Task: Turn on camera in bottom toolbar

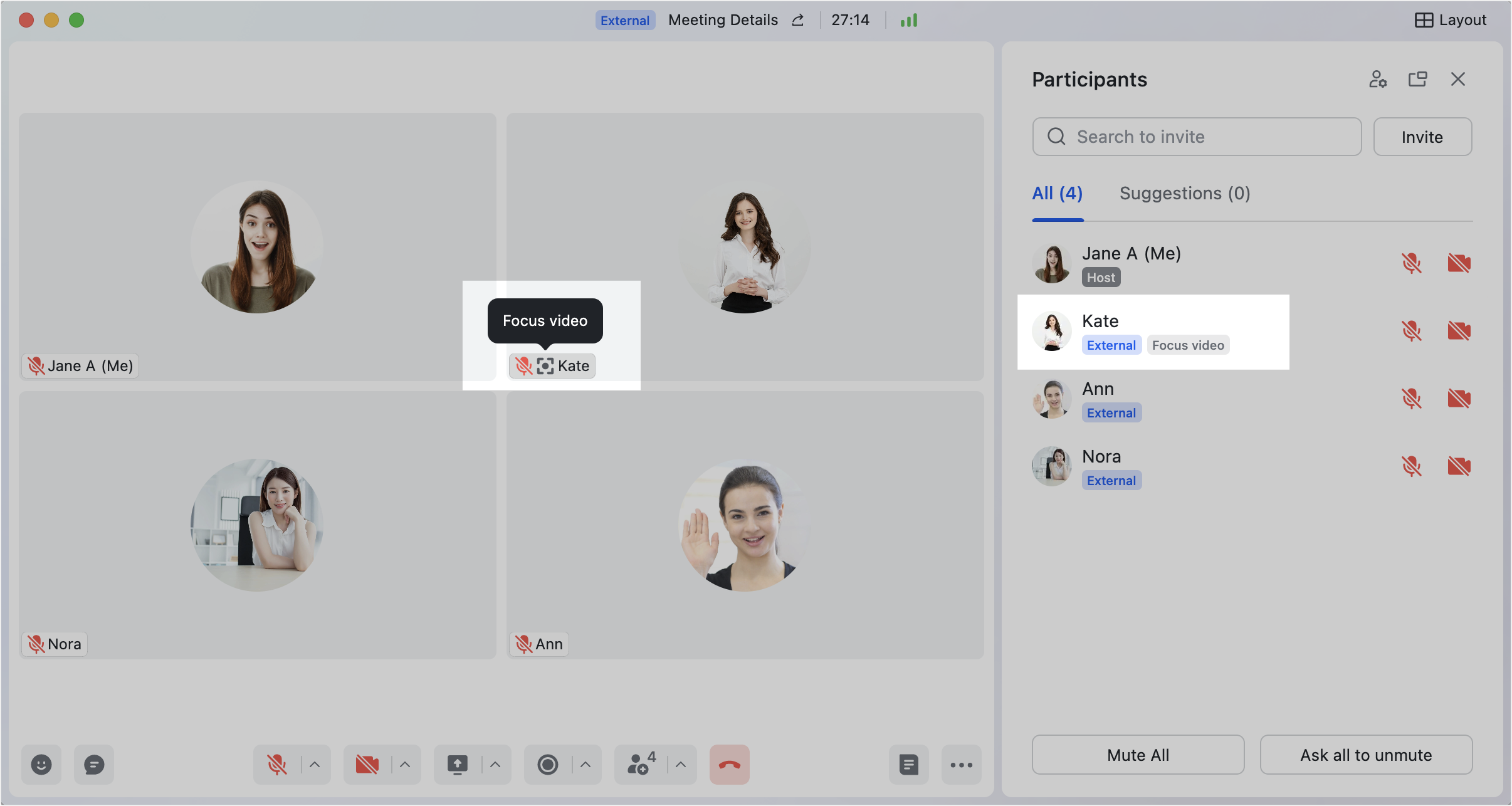Action: click(367, 765)
